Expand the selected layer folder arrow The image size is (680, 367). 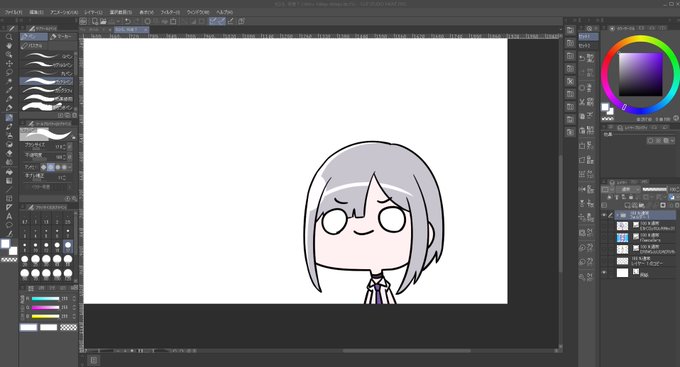coord(617,215)
